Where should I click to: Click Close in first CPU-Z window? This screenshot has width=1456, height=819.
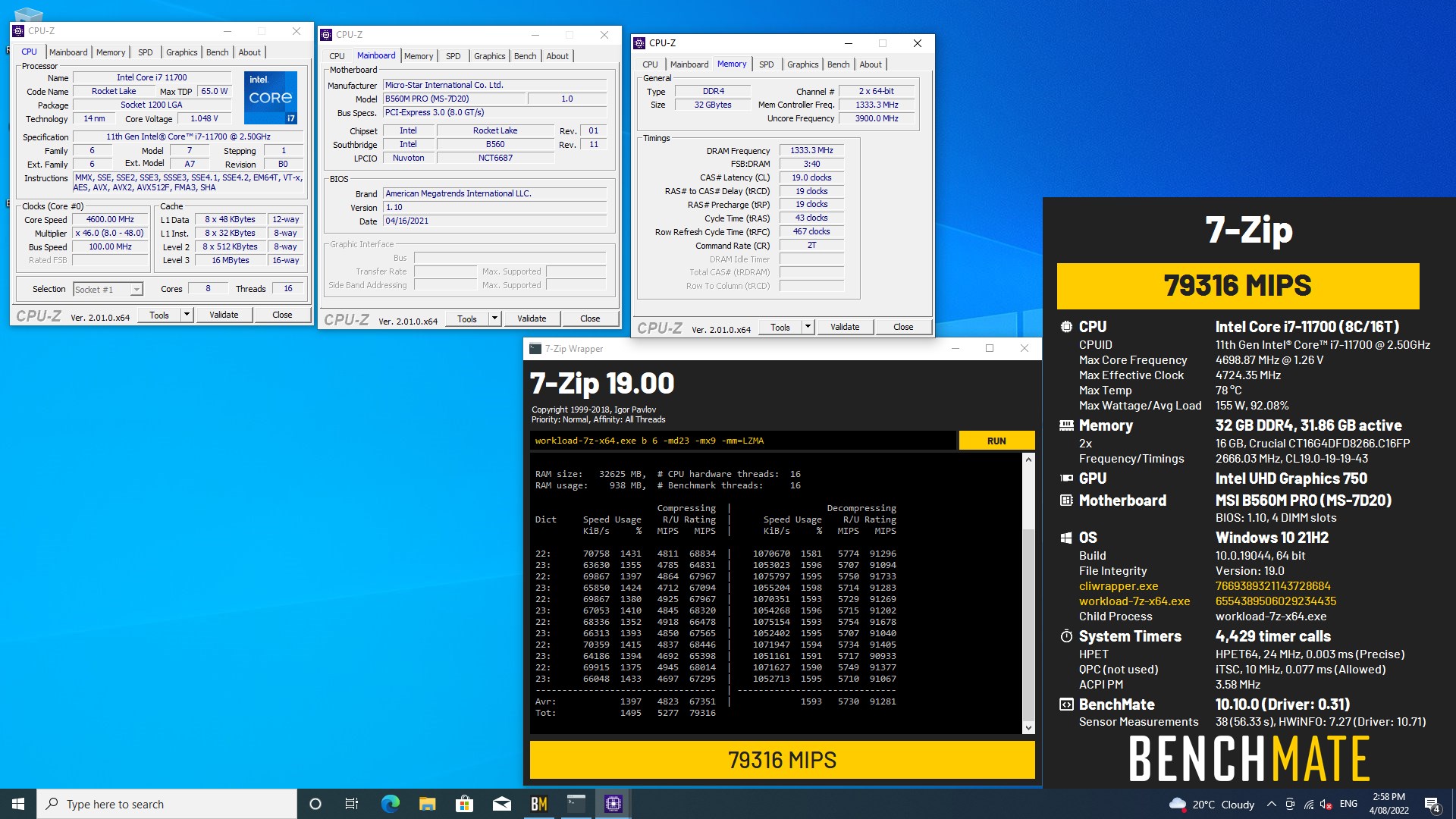pyautogui.click(x=282, y=315)
